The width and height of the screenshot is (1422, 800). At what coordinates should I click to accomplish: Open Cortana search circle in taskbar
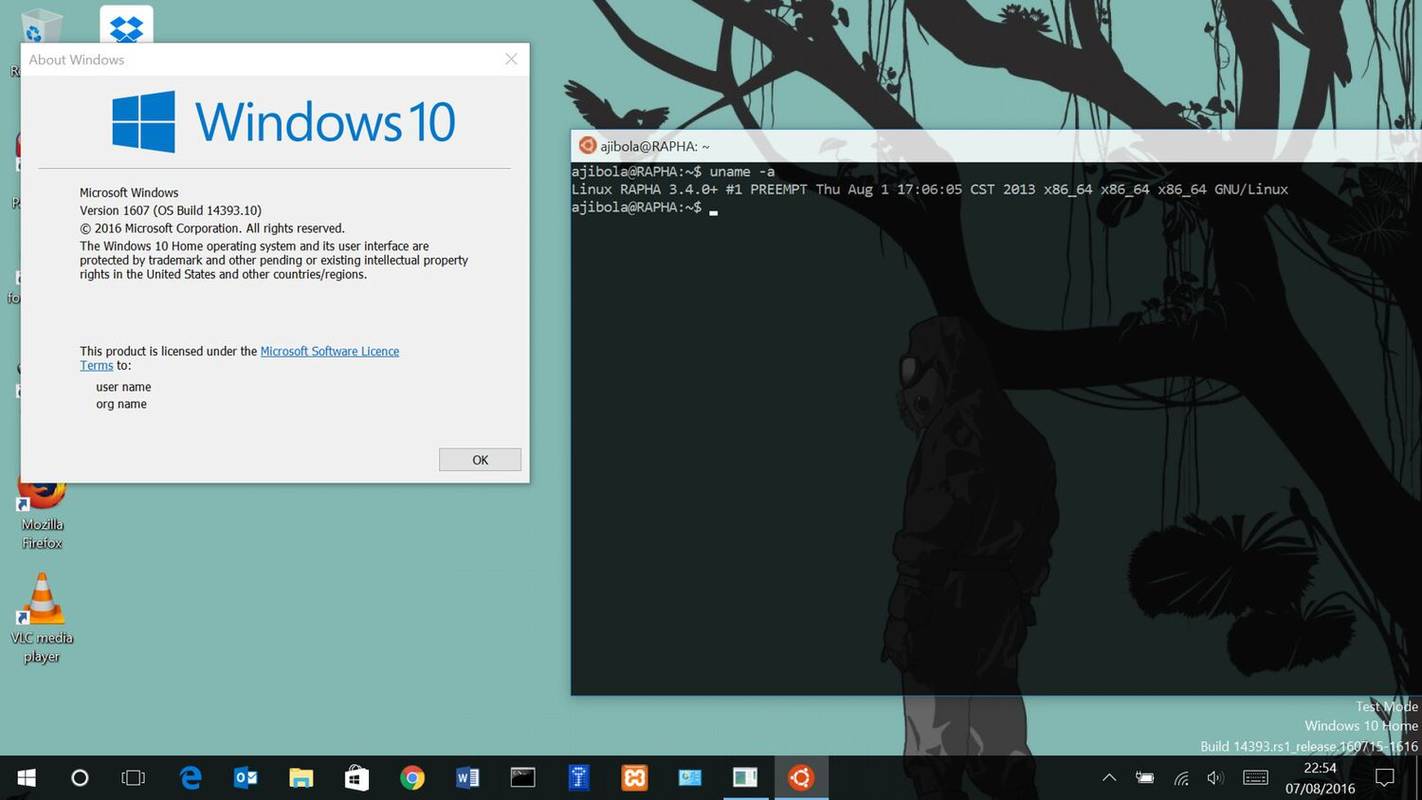point(80,778)
